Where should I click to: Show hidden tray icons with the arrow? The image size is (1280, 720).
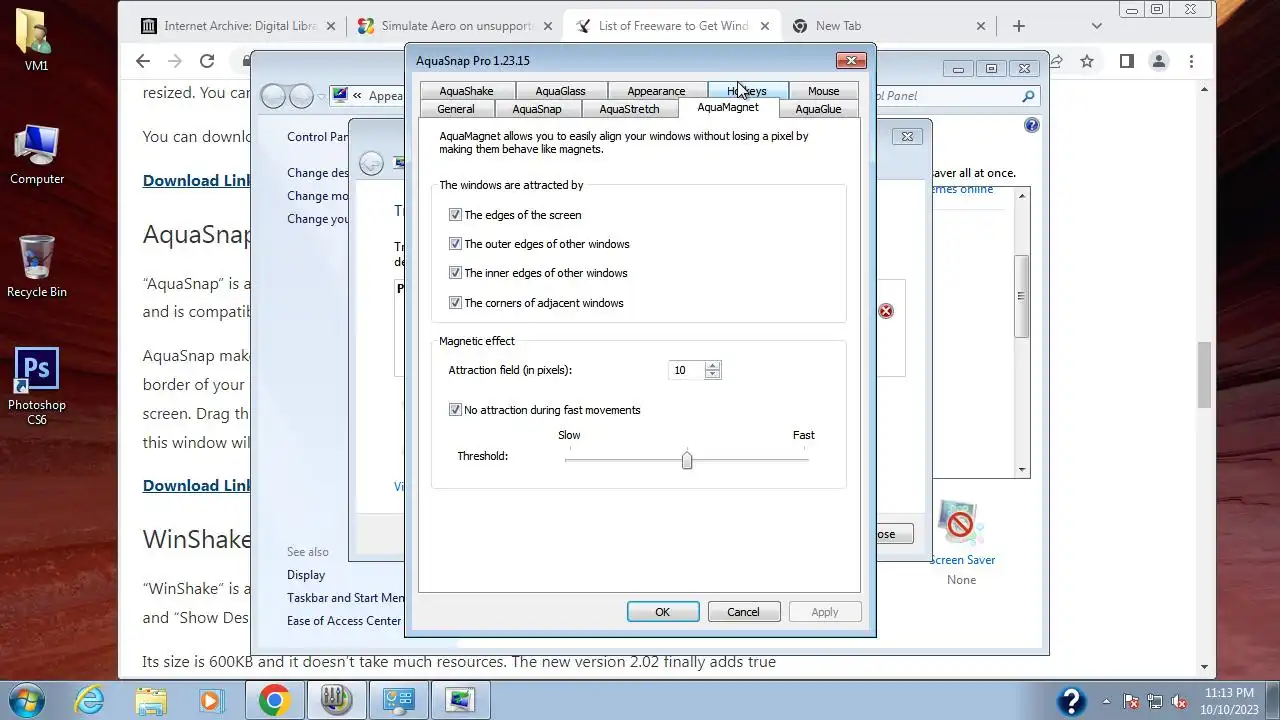1106,701
